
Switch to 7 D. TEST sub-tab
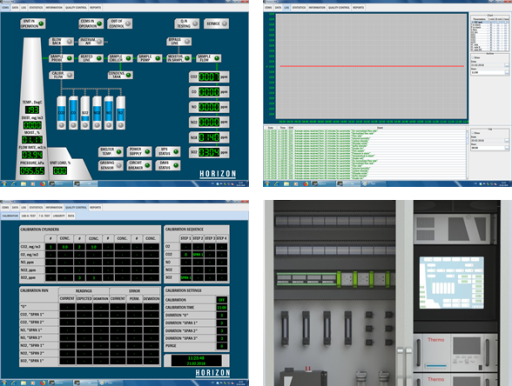[x=44, y=216]
